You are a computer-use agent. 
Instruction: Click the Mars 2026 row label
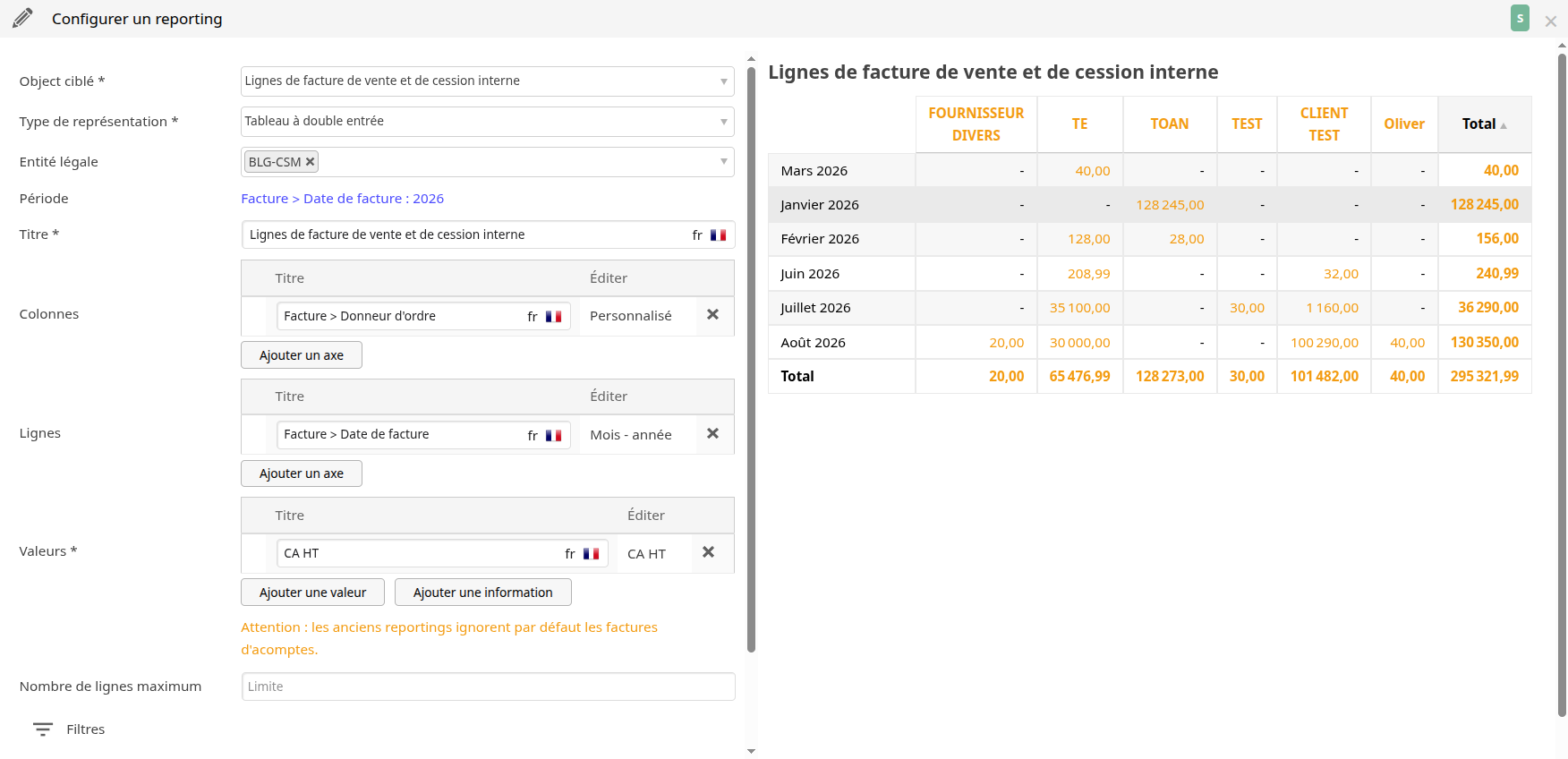[x=814, y=171]
